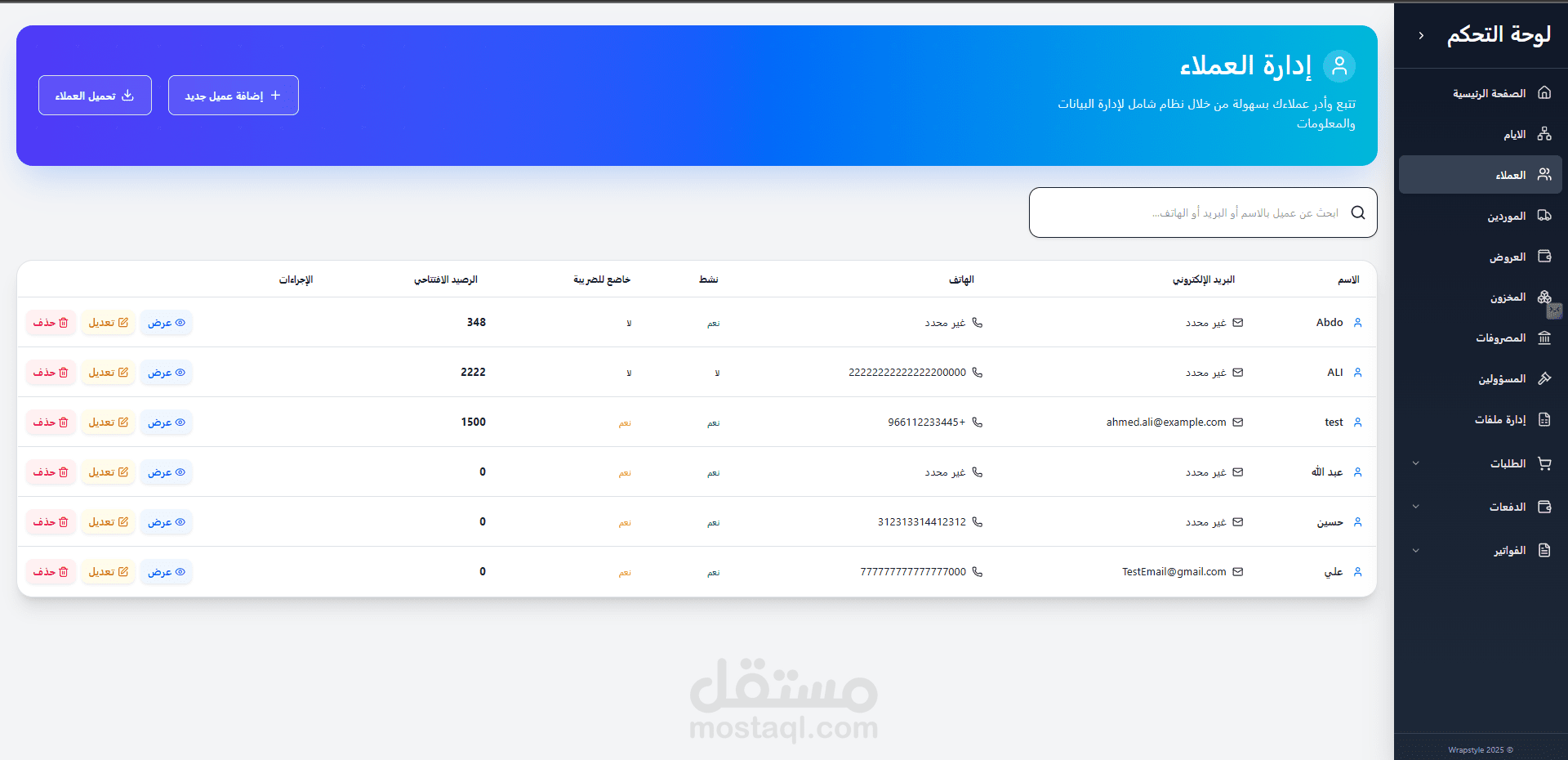
Task: Edit customer عبد الله via تعديل
Action: tap(108, 472)
